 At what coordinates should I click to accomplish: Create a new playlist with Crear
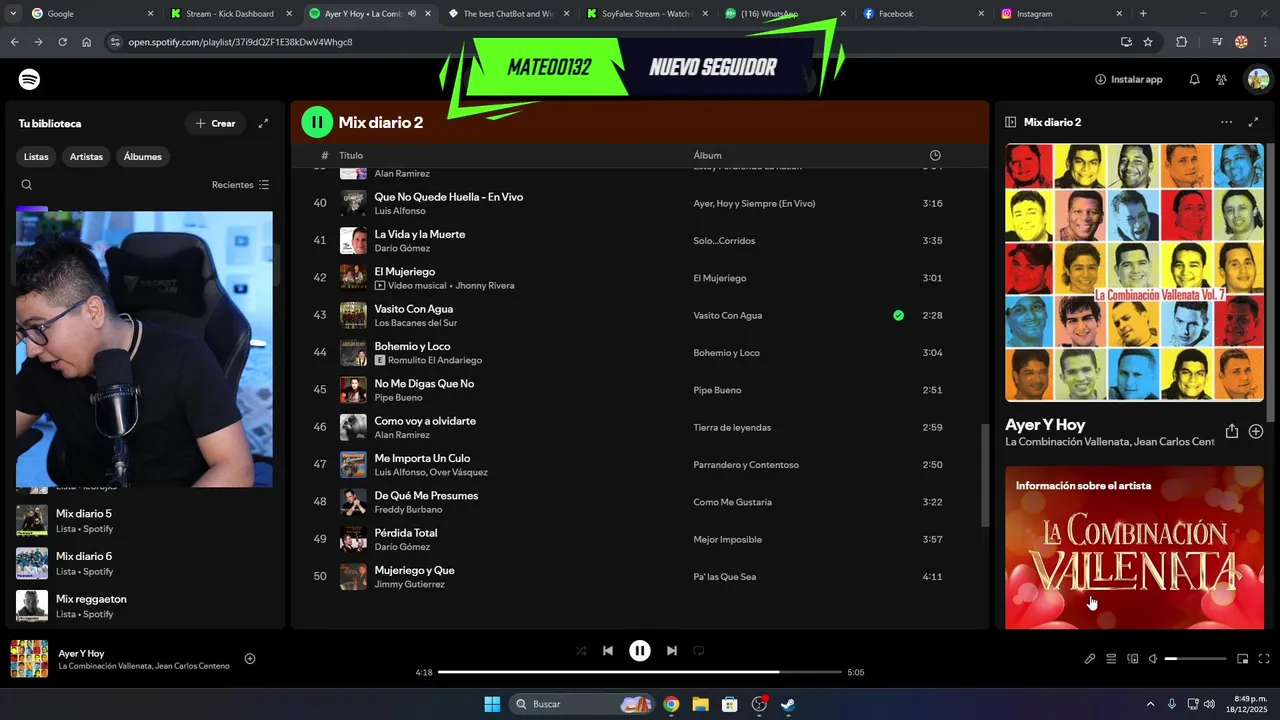(x=215, y=123)
